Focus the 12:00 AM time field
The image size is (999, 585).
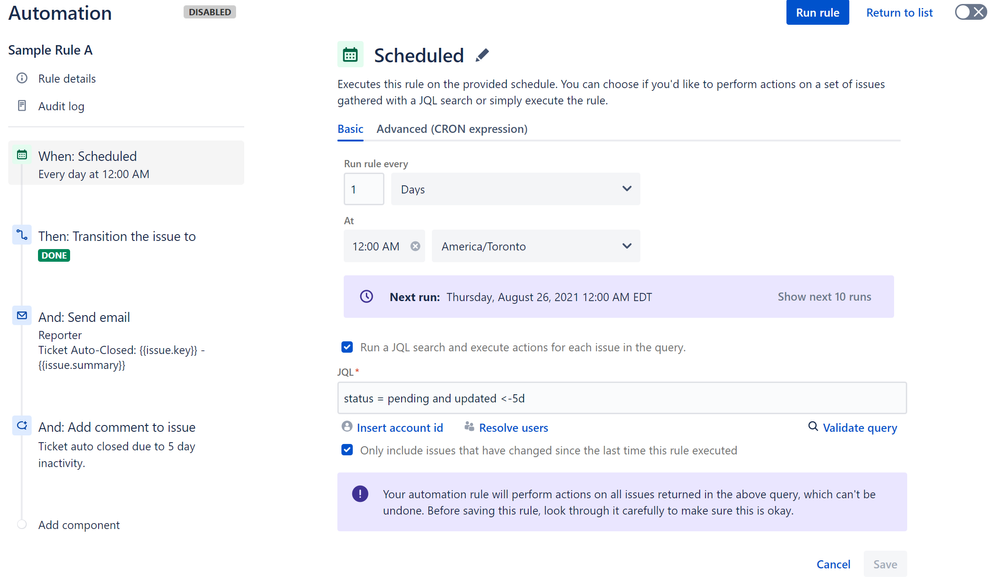click(384, 246)
